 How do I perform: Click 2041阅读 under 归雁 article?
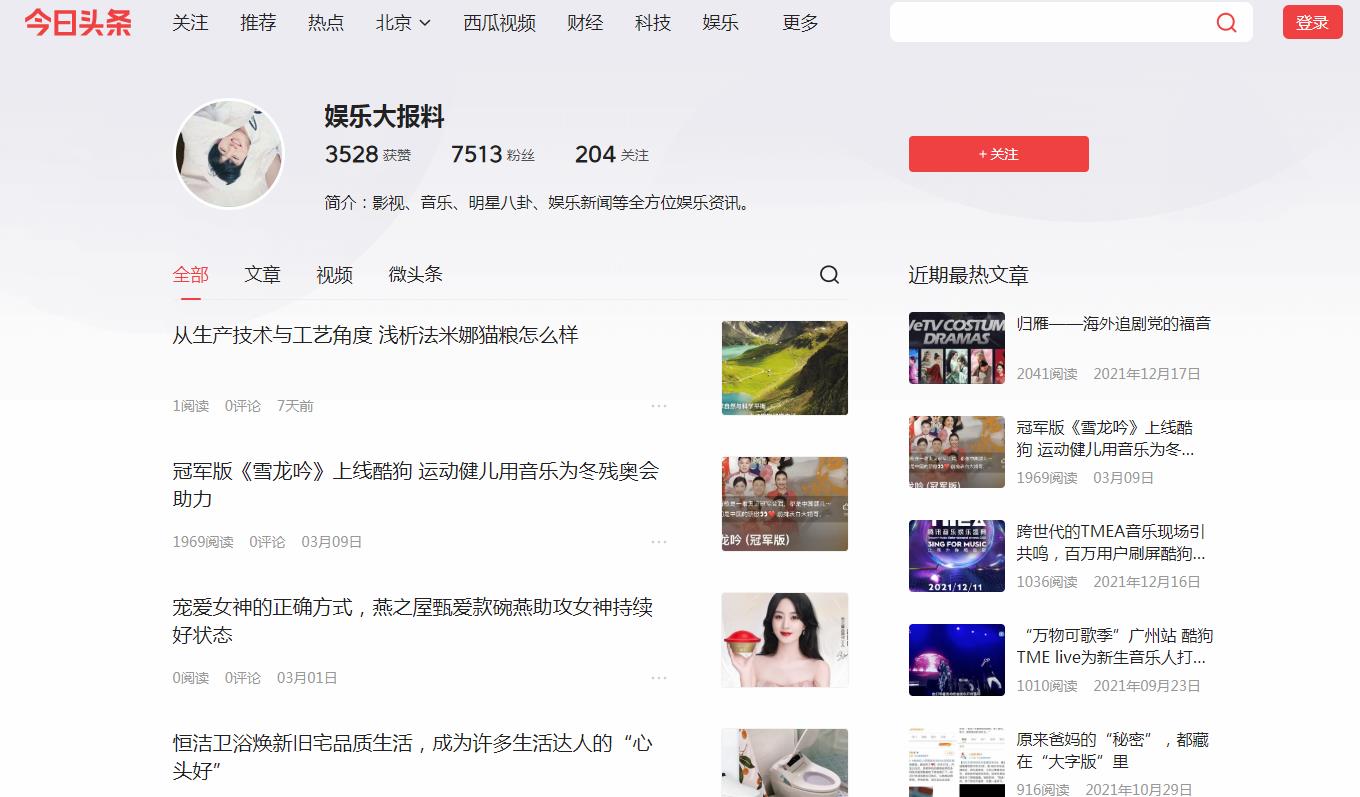click(x=1047, y=374)
